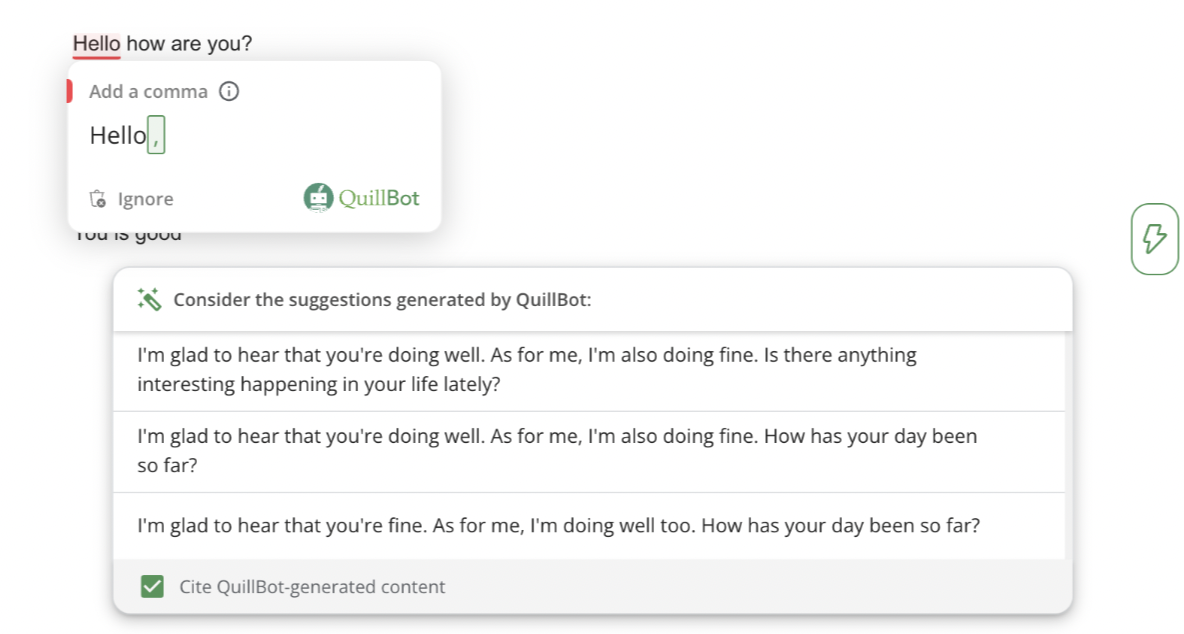The height and width of the screenshot is (634, 1184).
Task: Click the red error marker on the card
Action: pyautogui.click(x=70, y=91)
